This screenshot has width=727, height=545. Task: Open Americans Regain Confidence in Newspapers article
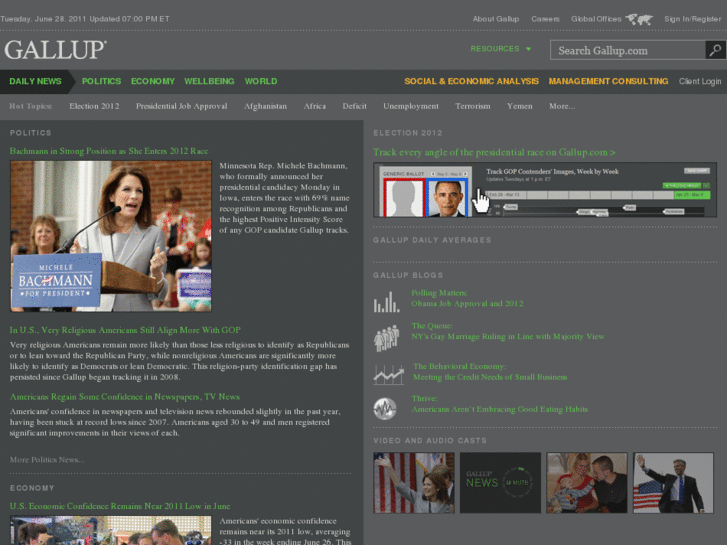(125, 397)
